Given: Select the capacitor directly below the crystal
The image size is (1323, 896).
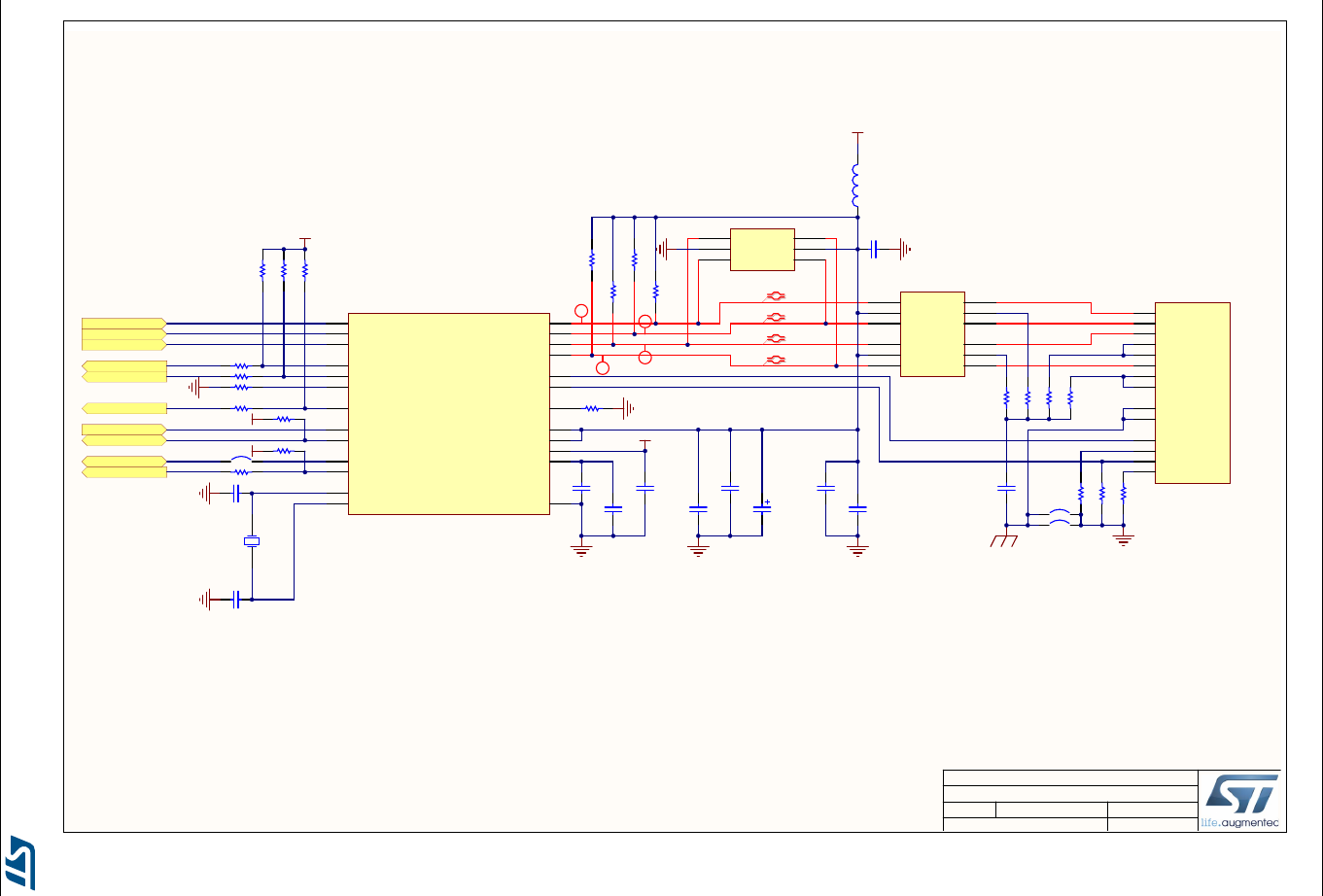Looking at the screenshot, I should tap(236, 600).
